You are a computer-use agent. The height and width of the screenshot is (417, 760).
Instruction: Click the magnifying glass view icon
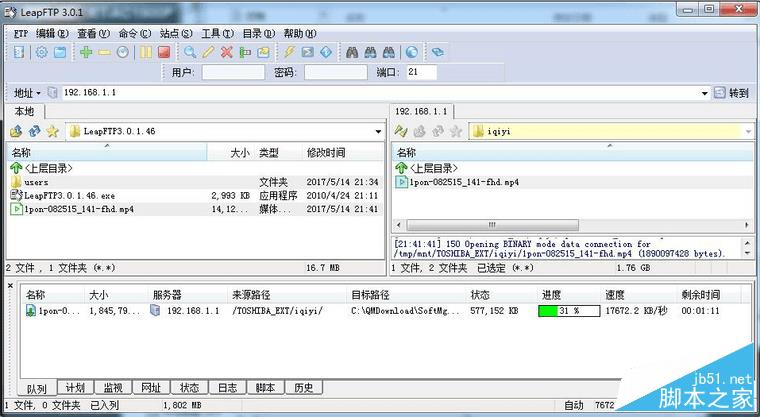click(x=190, y=52)
